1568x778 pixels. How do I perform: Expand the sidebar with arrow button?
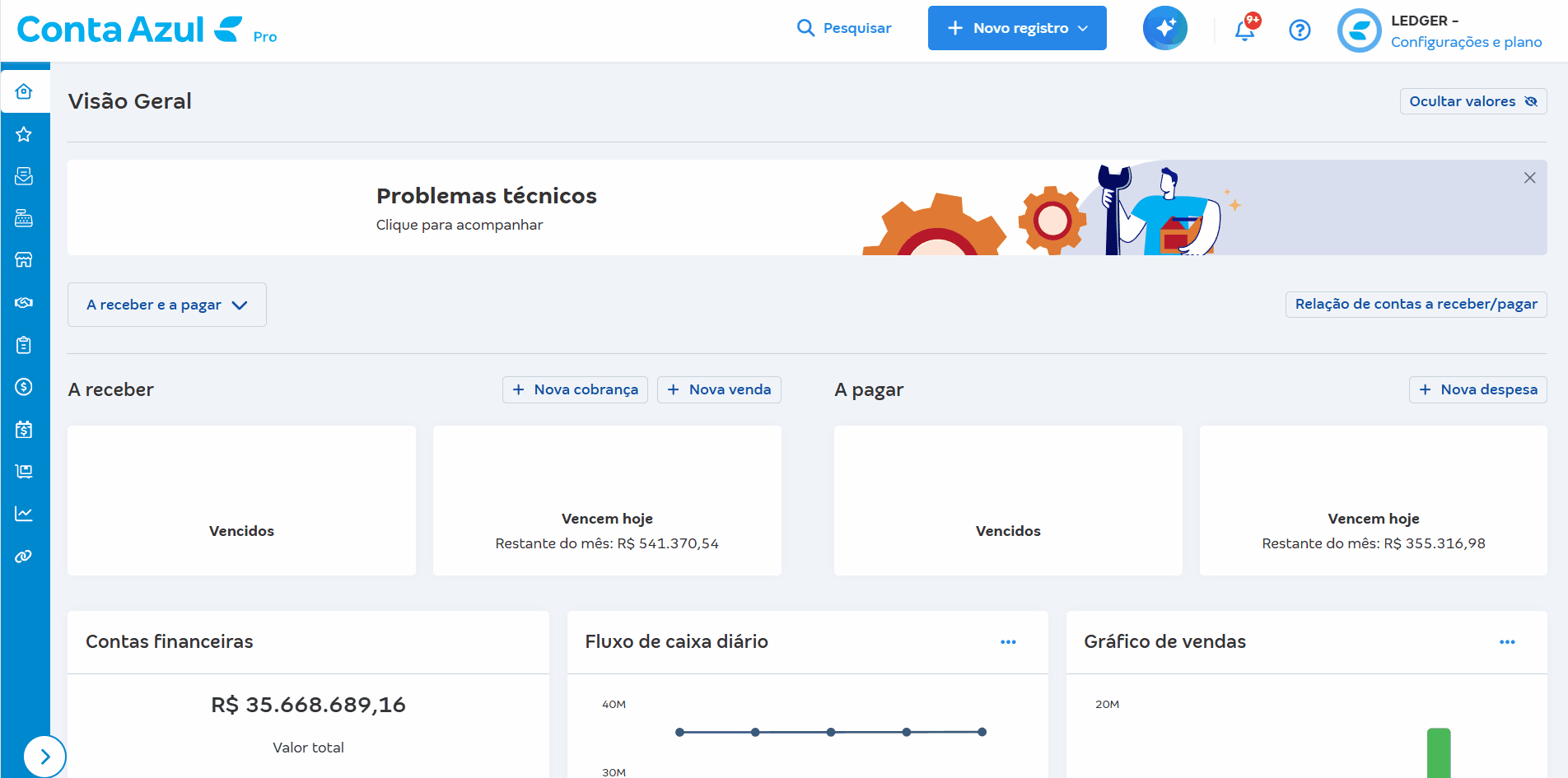[44, 756]
